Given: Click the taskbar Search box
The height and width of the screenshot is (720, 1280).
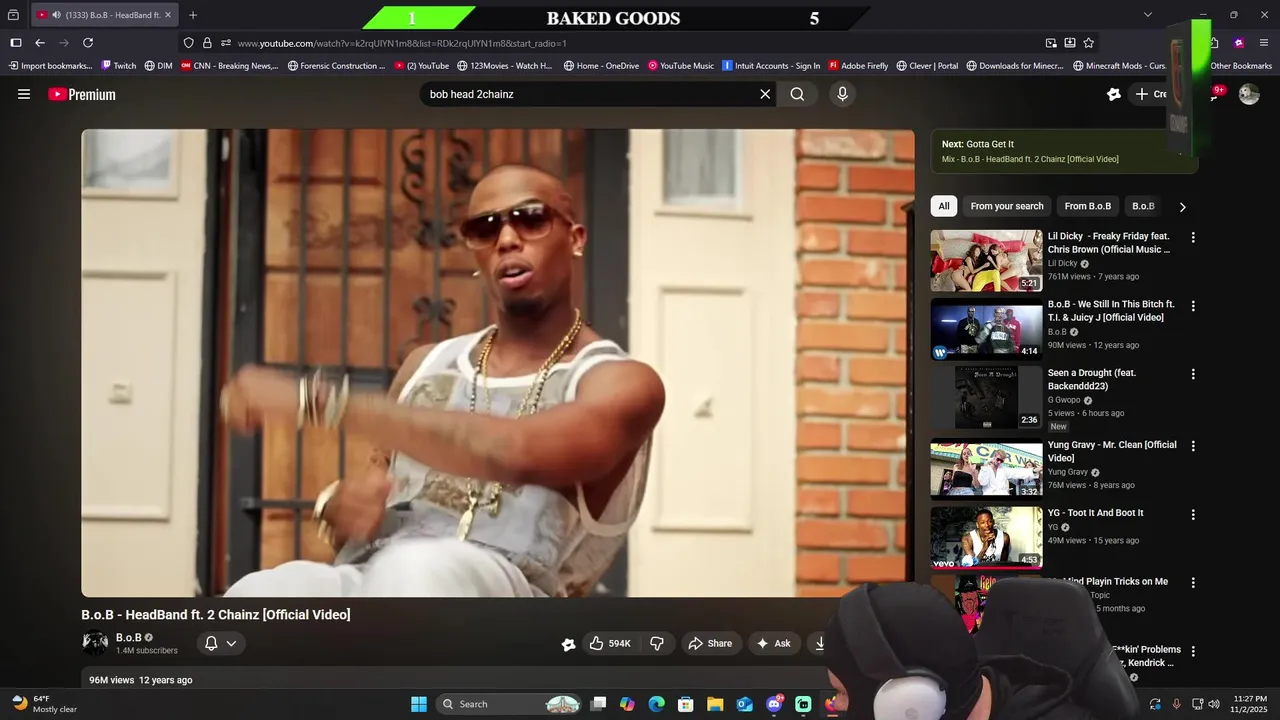Looking at the screenshot, I should (510, 704).
